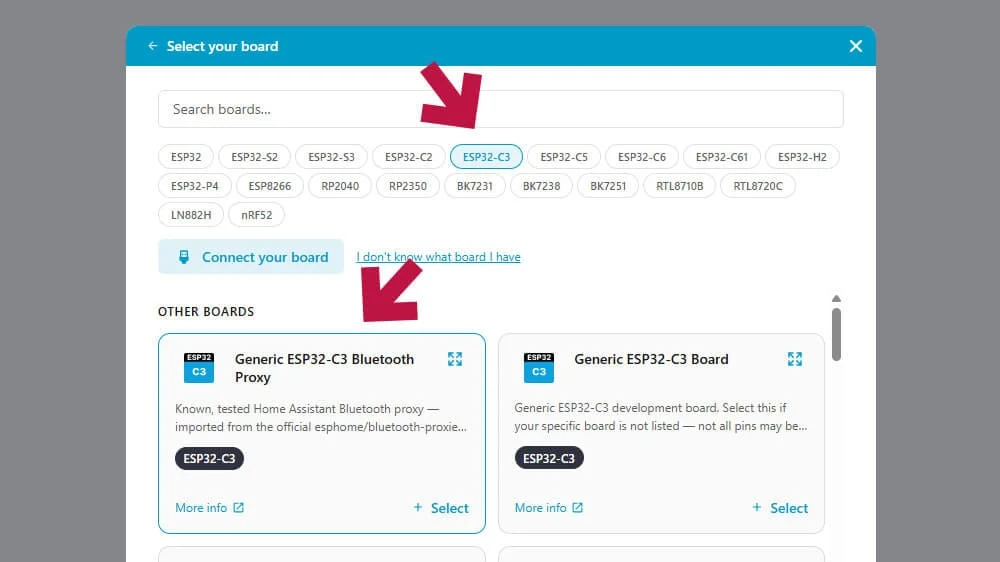Filter boards by ESP32-H2
1000x562 pixels.
802,157
